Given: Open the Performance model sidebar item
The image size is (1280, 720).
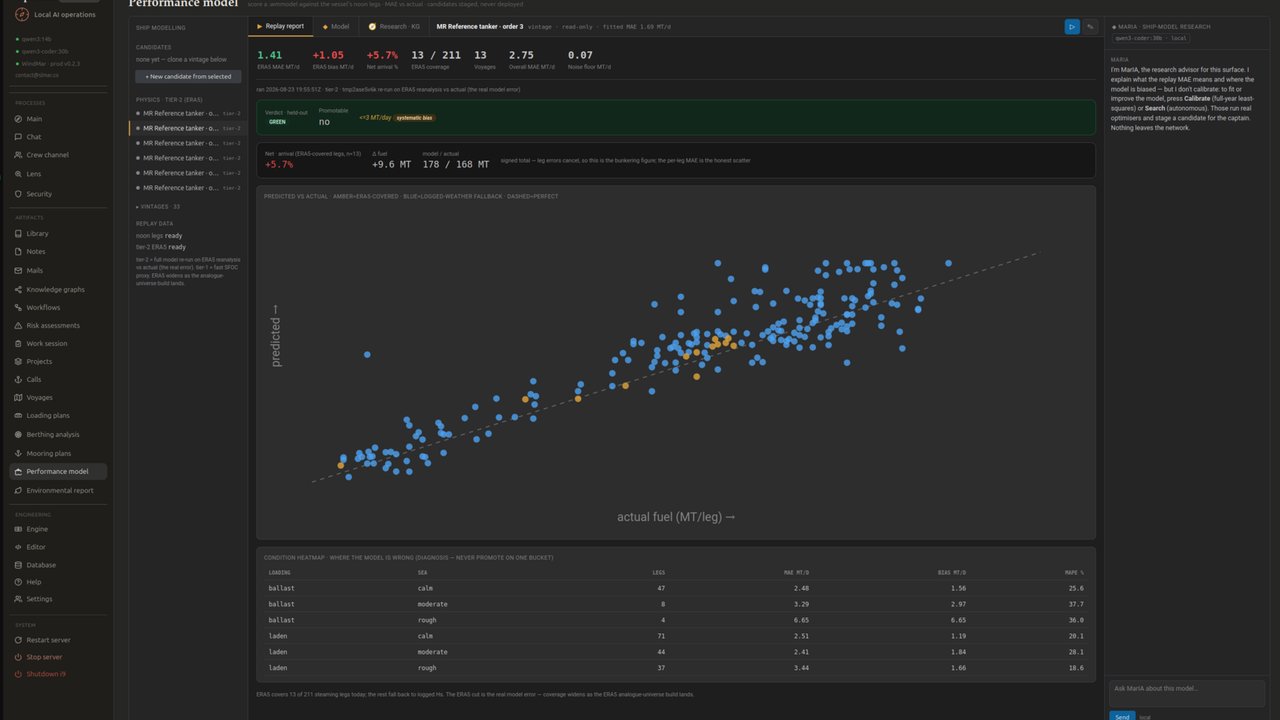Looking at the screenshot, I should [58, 471].
